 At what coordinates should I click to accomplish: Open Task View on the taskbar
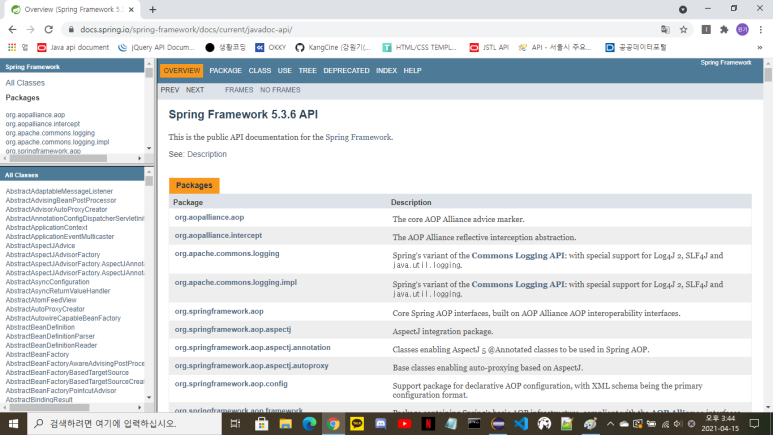(235, 424)
